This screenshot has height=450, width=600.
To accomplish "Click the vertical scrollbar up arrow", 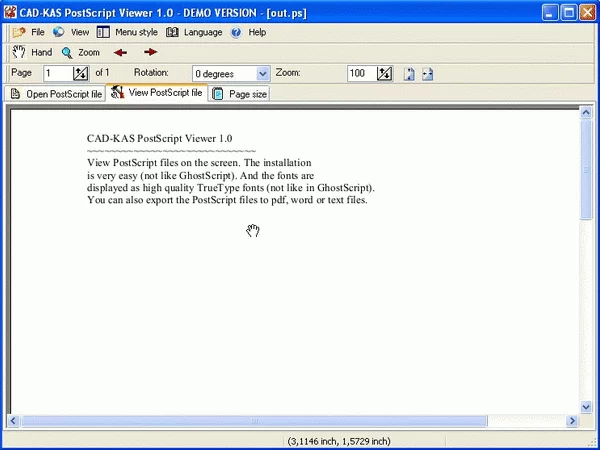I will pos(586,112).
